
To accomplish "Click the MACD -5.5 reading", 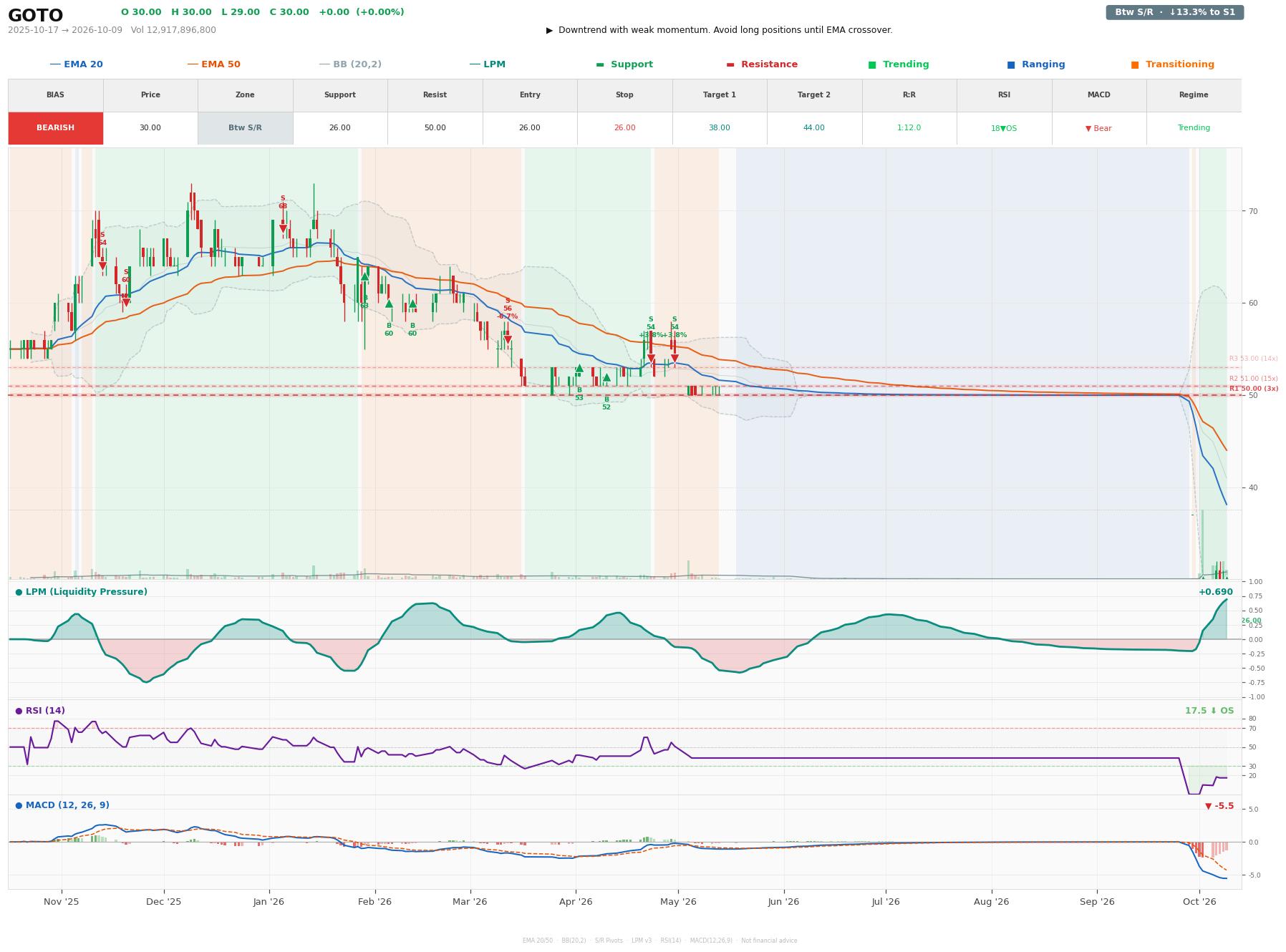I will [x=1219, y=806].
